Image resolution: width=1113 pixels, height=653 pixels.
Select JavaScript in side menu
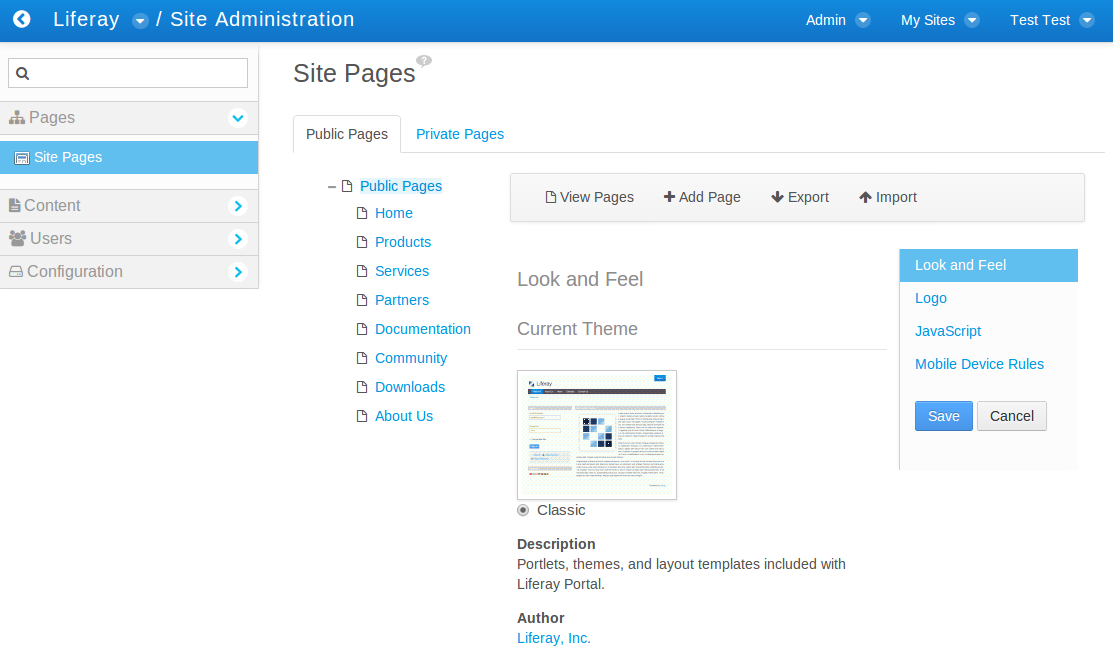948,331
